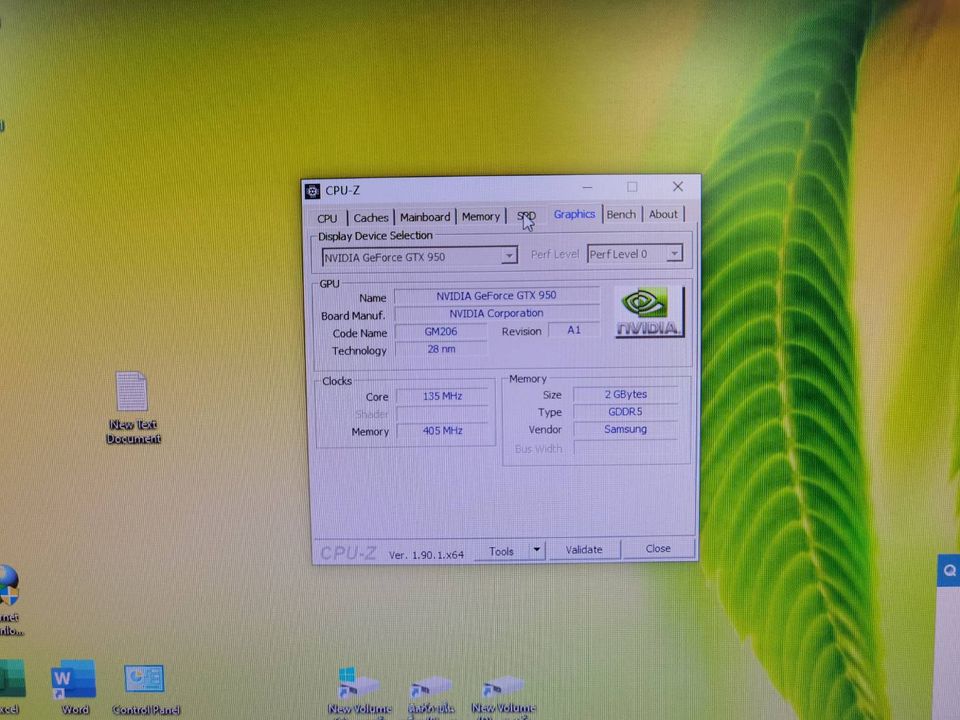The image size is (960, 720).
Task: Expand the Tools button dropdown arrow
Action: tap(536, 550)
